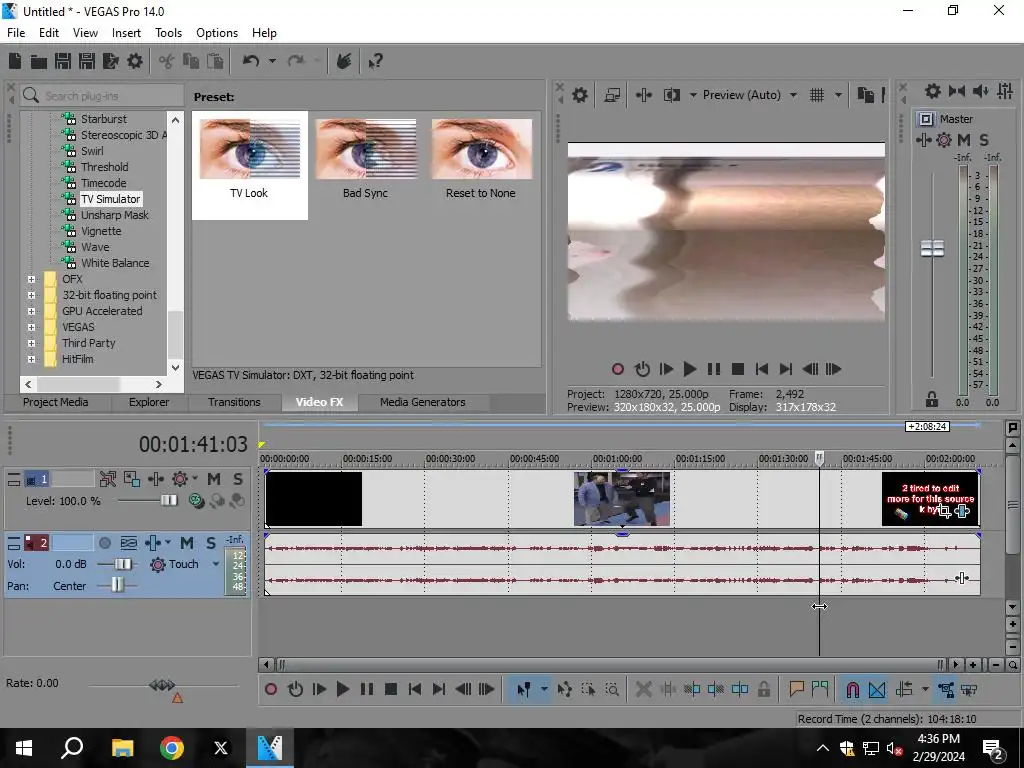Expand the GPU Accelerated folder

tap(31, 312)
